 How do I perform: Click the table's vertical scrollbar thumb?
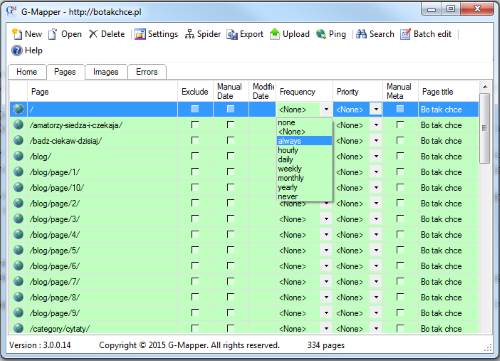(x=484, y=128)
